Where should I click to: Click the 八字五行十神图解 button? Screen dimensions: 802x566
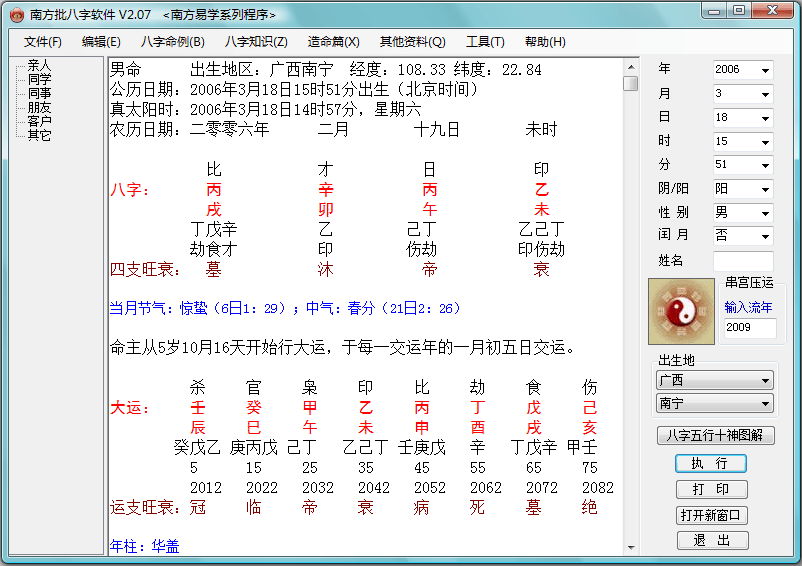[x=715, y=436]
